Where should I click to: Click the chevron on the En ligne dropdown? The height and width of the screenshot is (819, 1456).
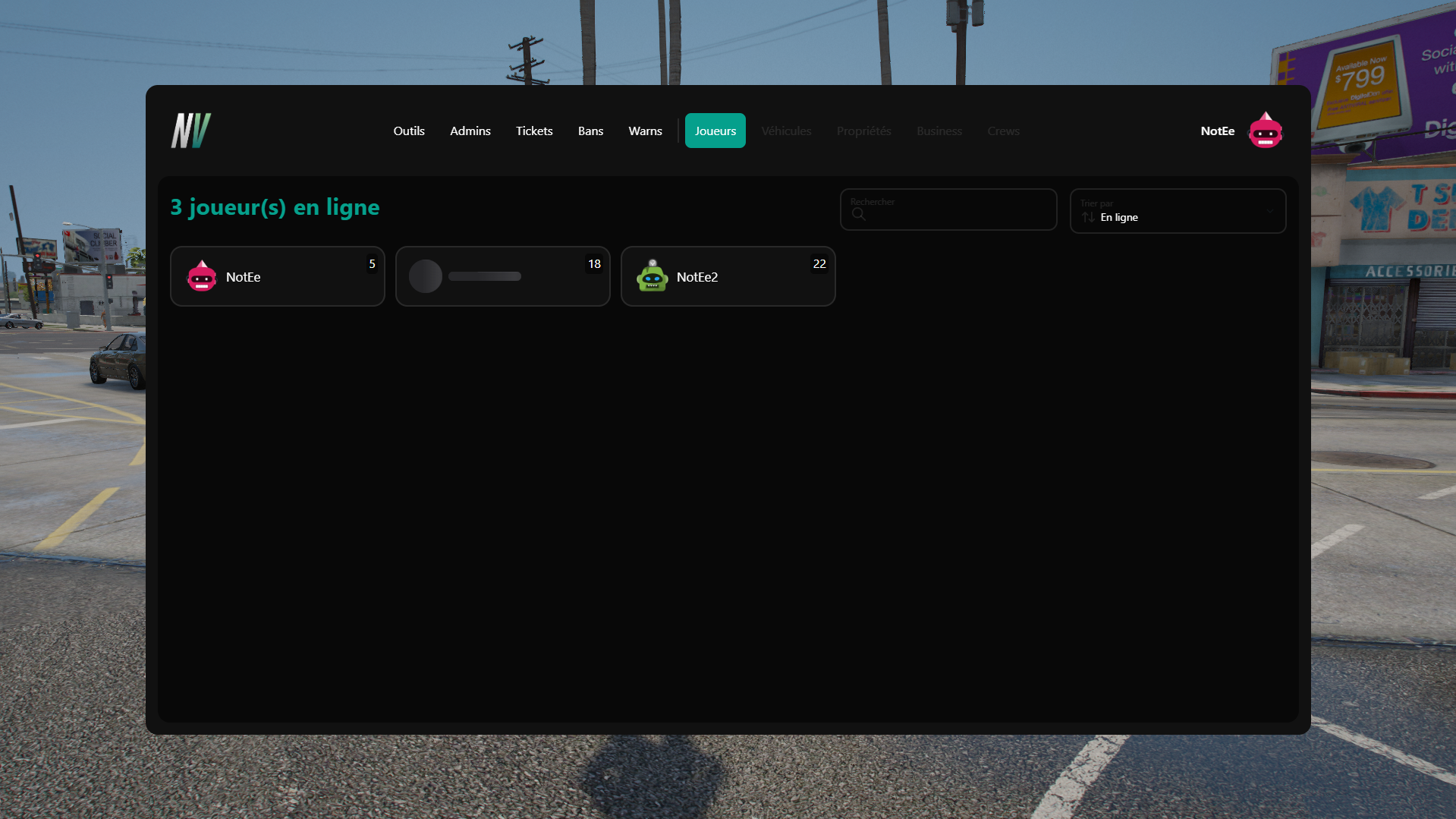pos(1269,212)
